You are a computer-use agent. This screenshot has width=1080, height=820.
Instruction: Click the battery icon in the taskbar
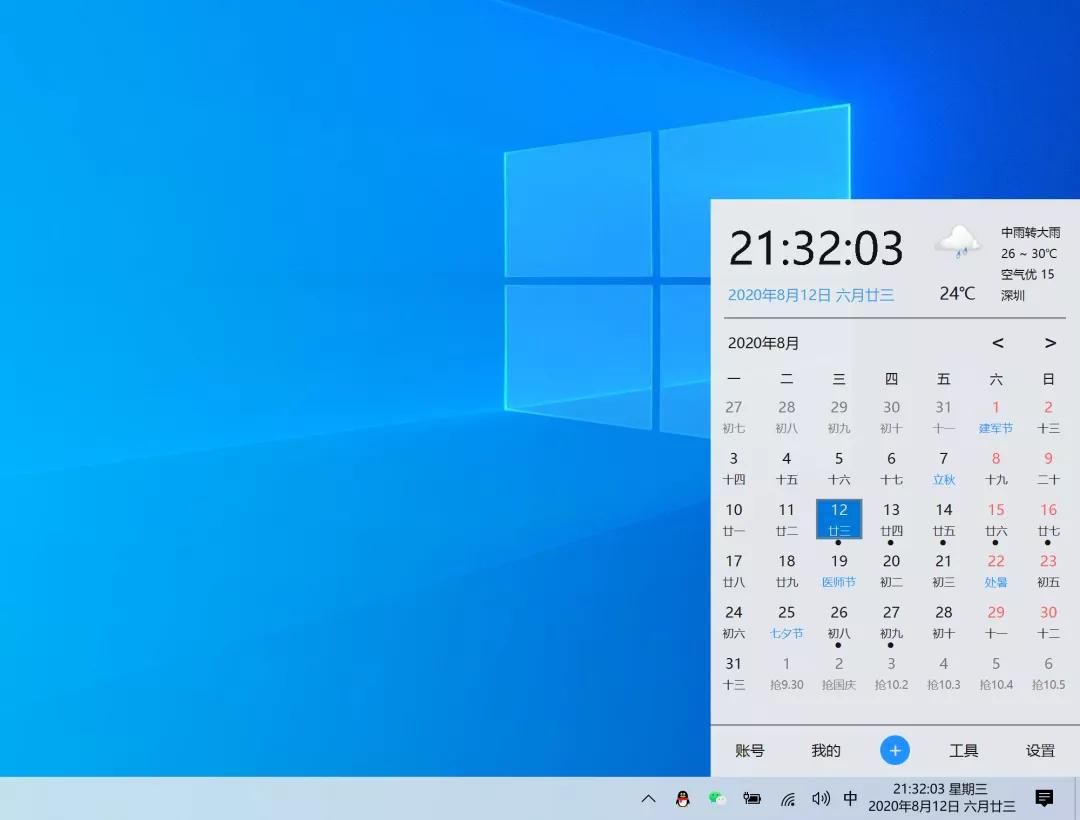[x=753, y=799]
